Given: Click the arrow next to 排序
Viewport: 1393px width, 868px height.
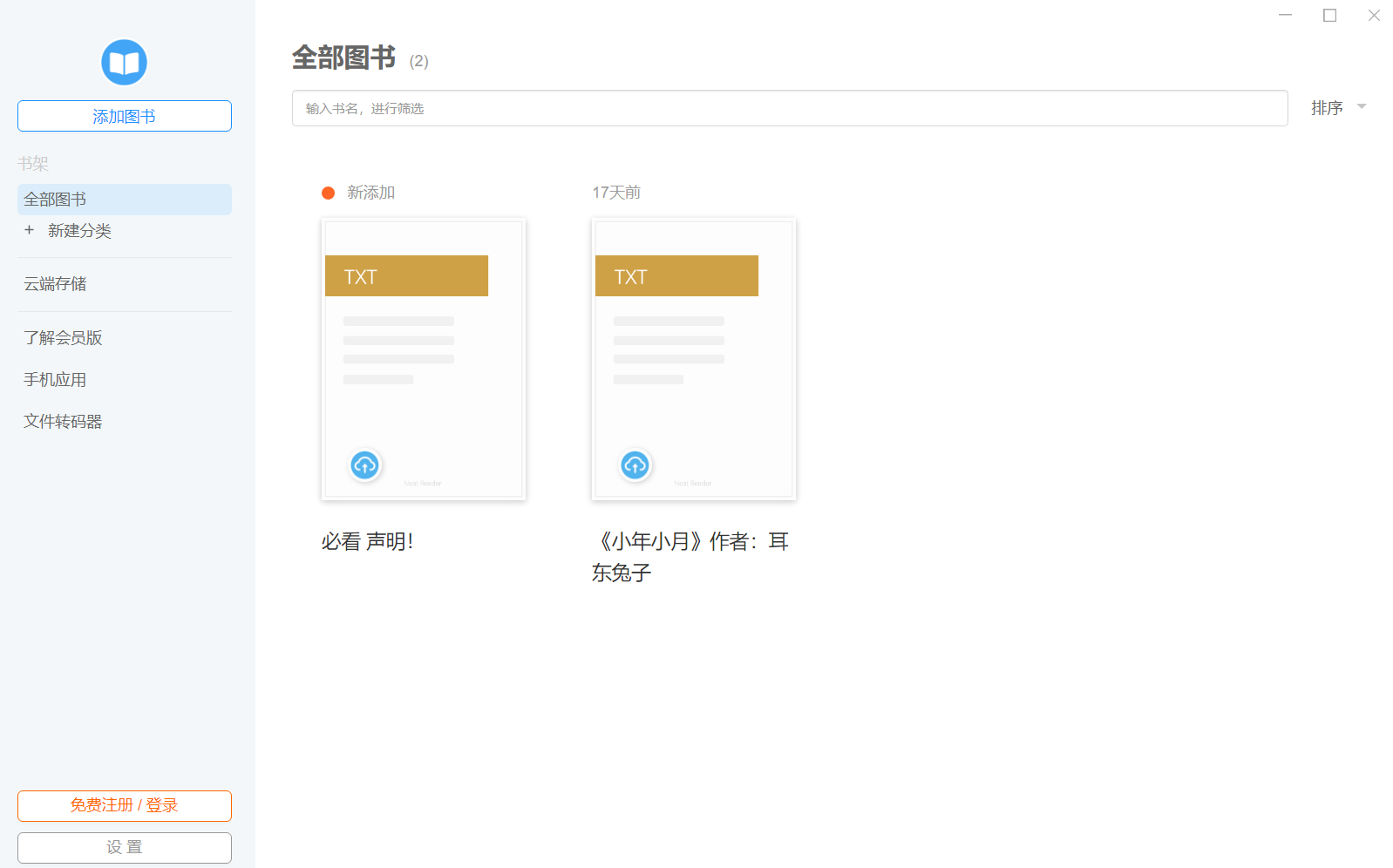Looking at the screenshot, I should [1362, 107].
